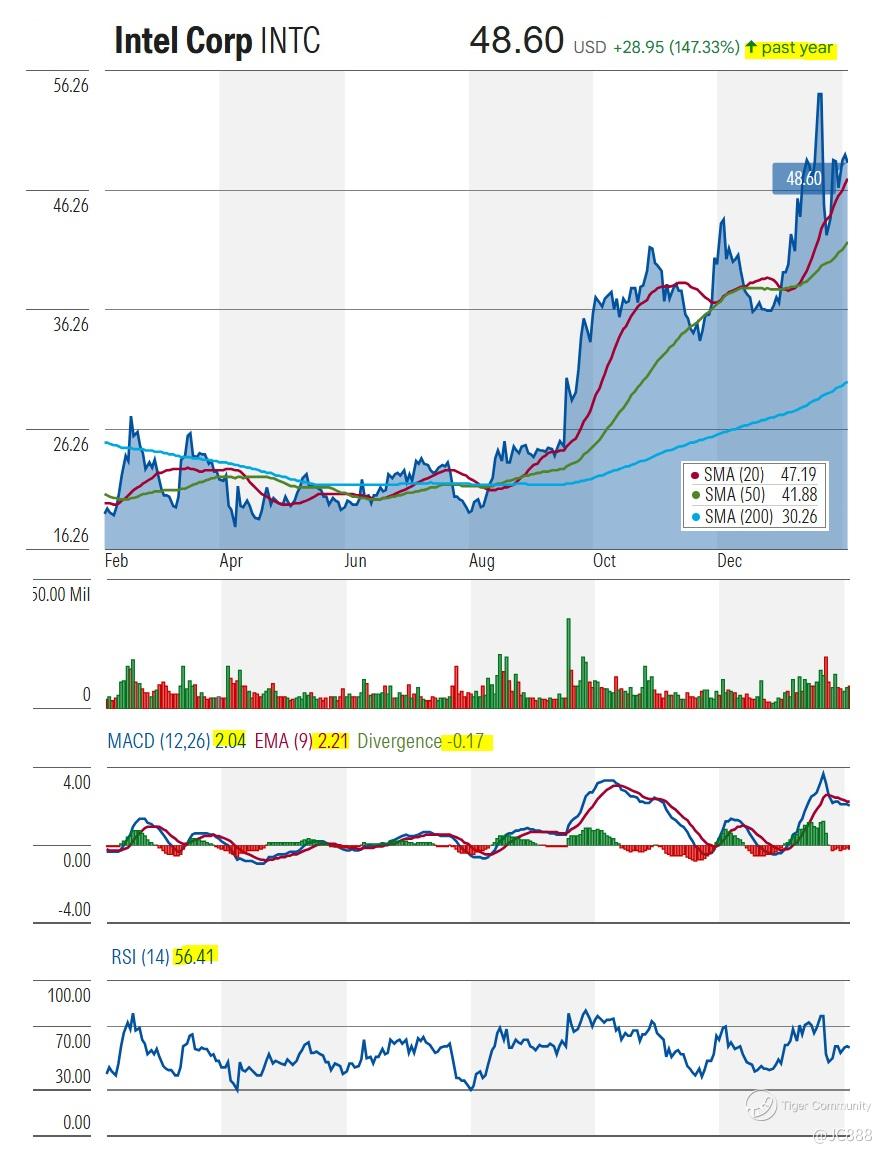
Task: Click the MACD 4.00 axis label
Action: click(77, 782)
